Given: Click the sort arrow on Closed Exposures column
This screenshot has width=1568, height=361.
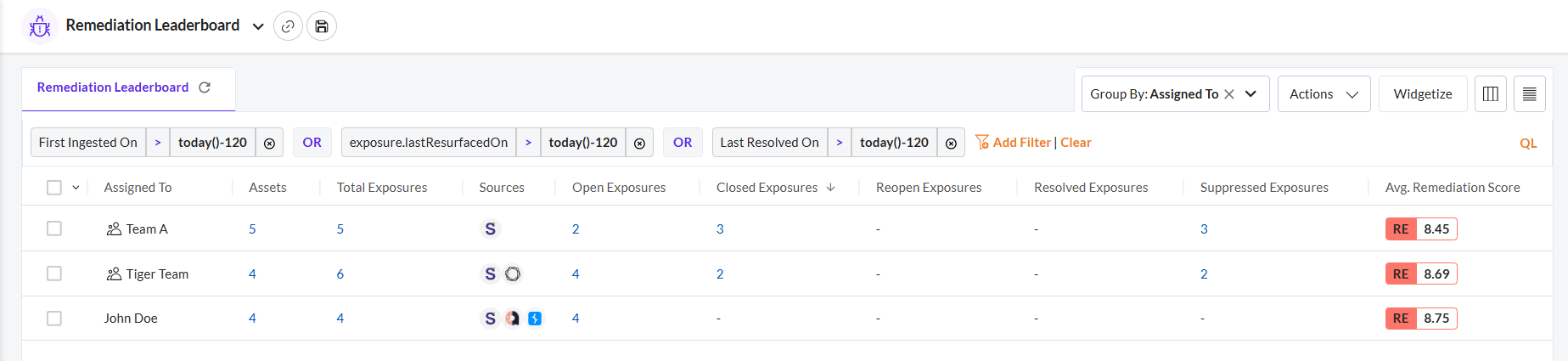Looking at the screenshot, I should (830, 188).
